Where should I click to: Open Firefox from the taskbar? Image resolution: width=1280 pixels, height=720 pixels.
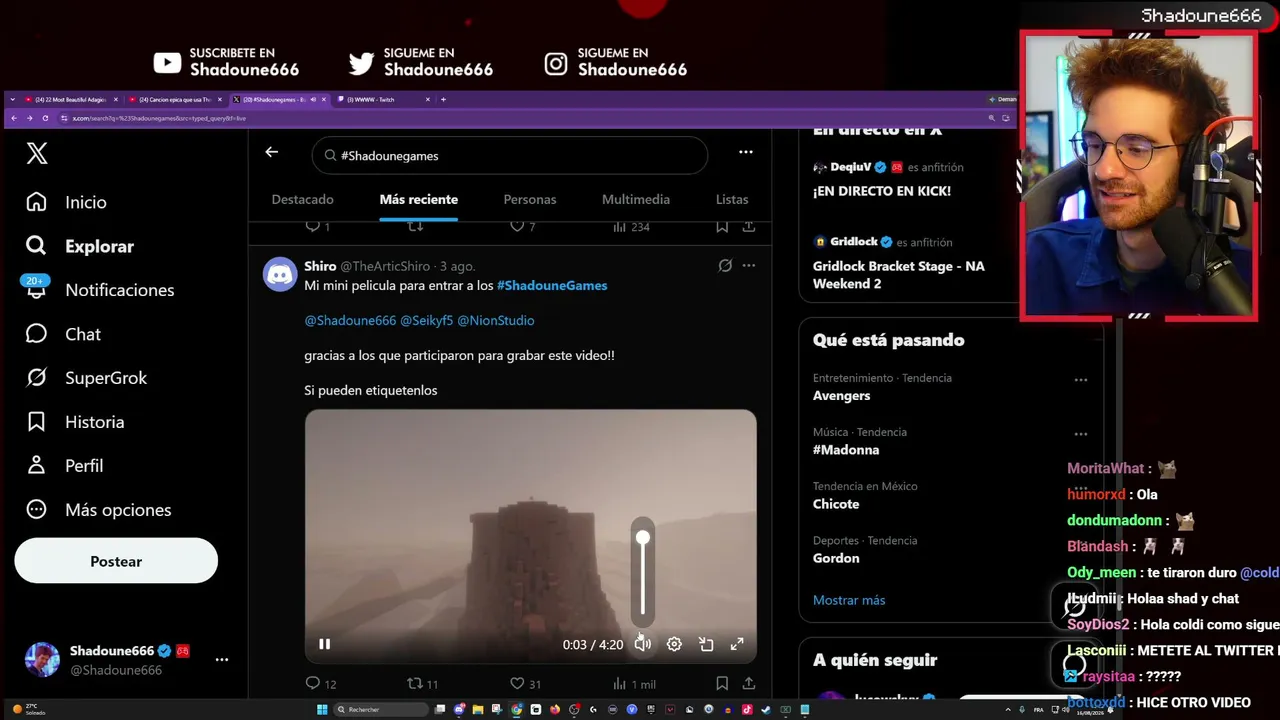(x=555, y=709)
